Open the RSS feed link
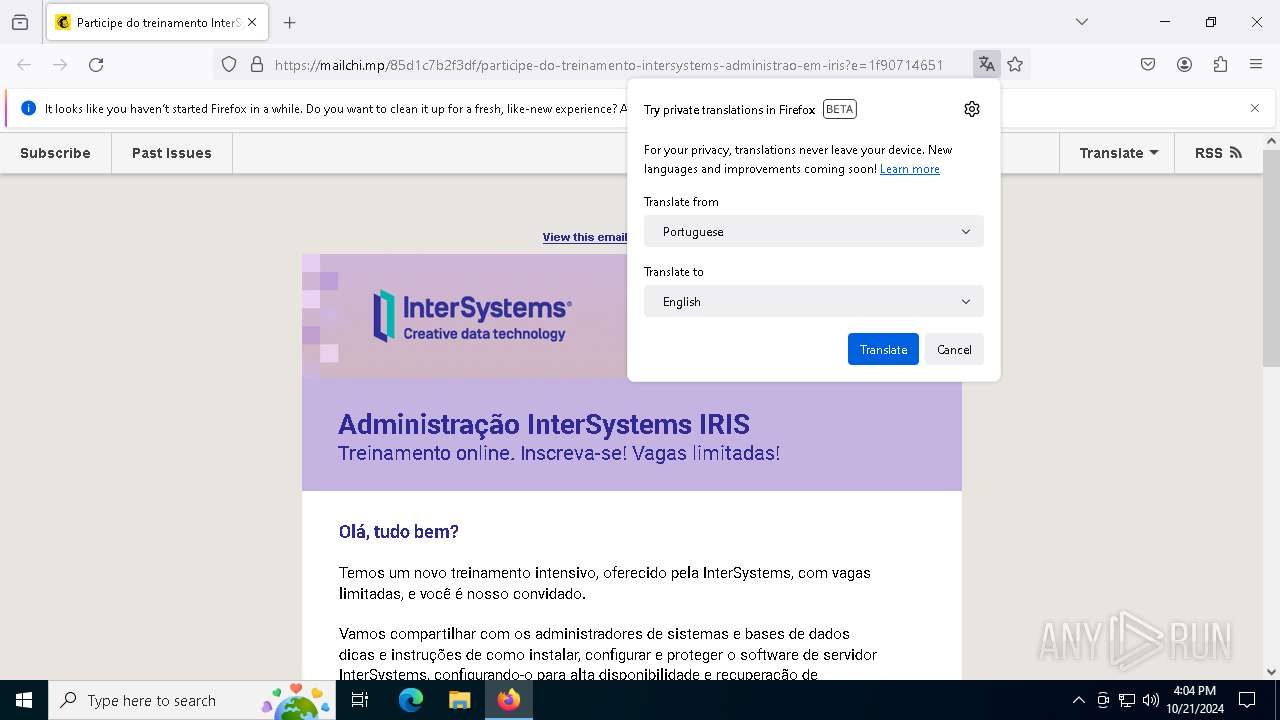This screenshot has width=1280, height=720. (1218, 153)
